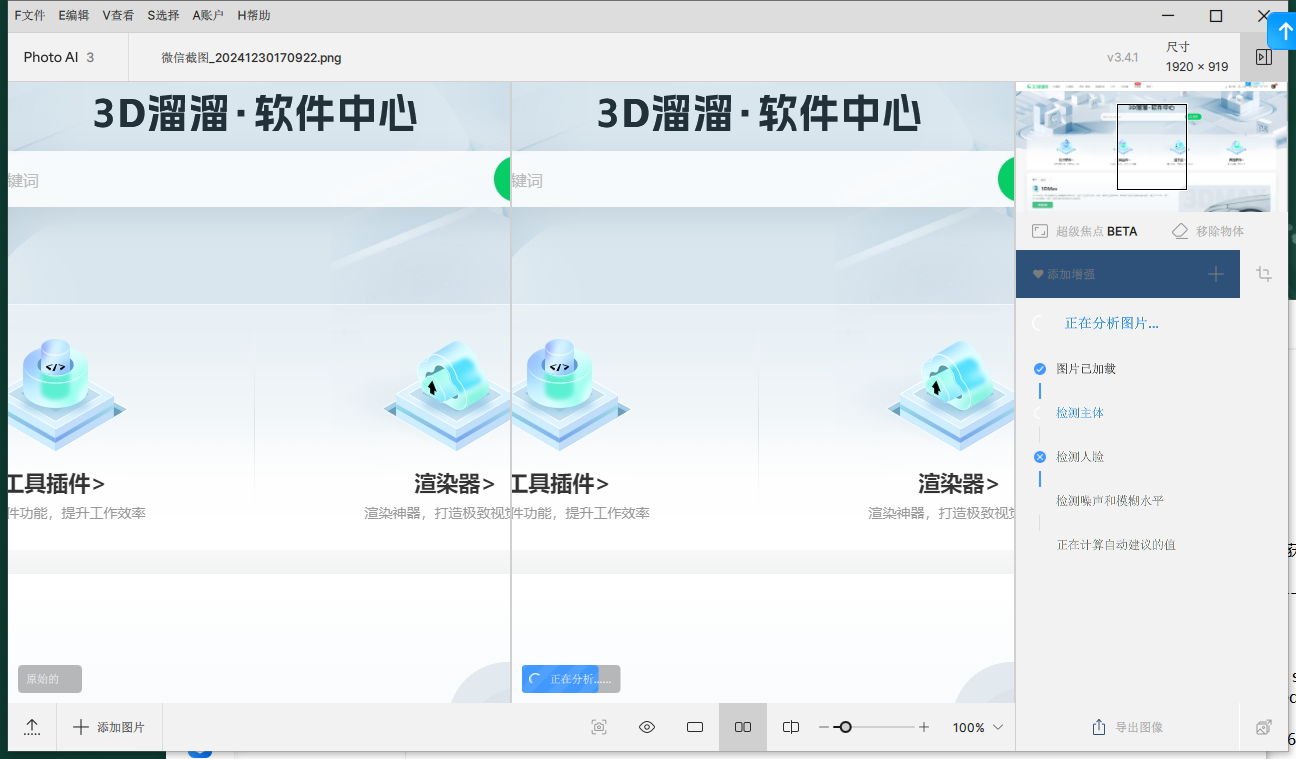This screenshot has width=1296, height=759.
Task: Open the F文件 menu
Action: (x=30, y=15)
